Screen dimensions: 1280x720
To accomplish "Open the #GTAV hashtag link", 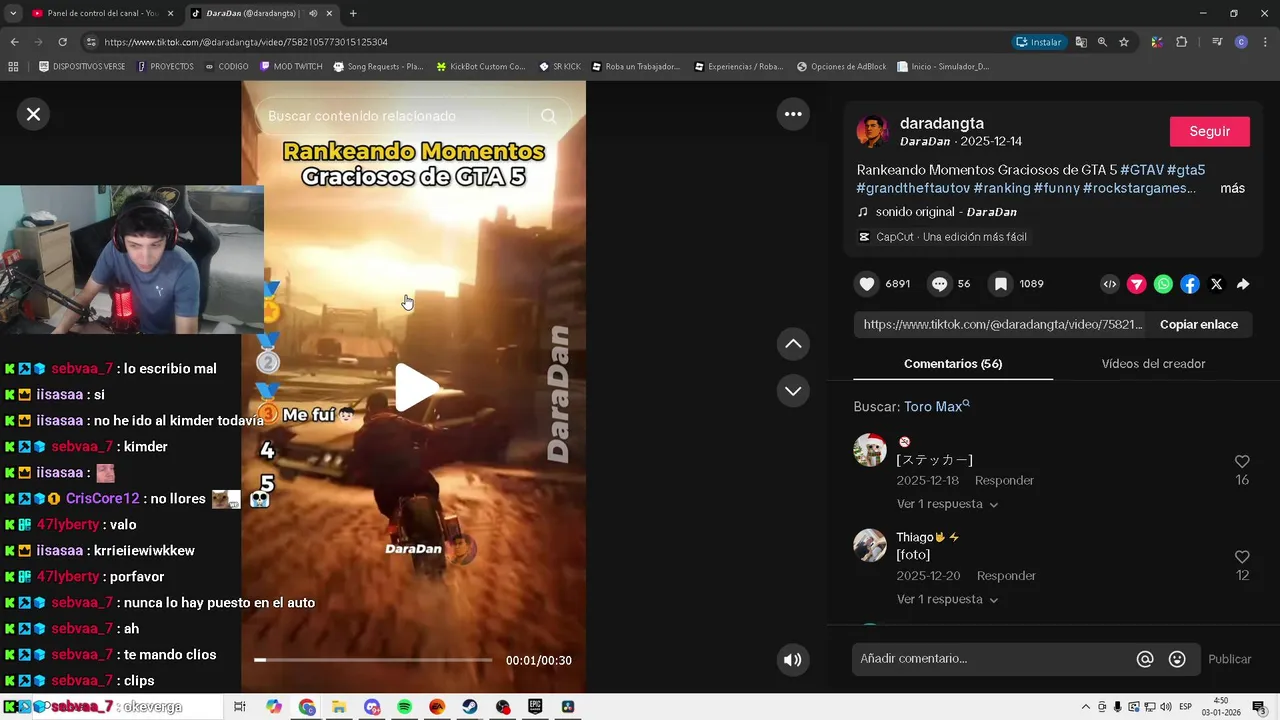I will (x=1141, y=170).
